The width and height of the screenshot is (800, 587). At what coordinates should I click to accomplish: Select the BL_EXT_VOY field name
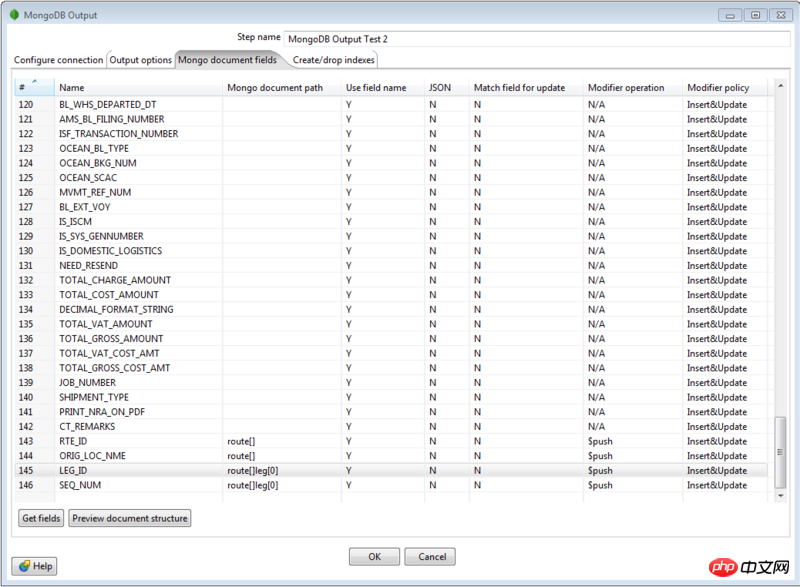pos(85,207)
